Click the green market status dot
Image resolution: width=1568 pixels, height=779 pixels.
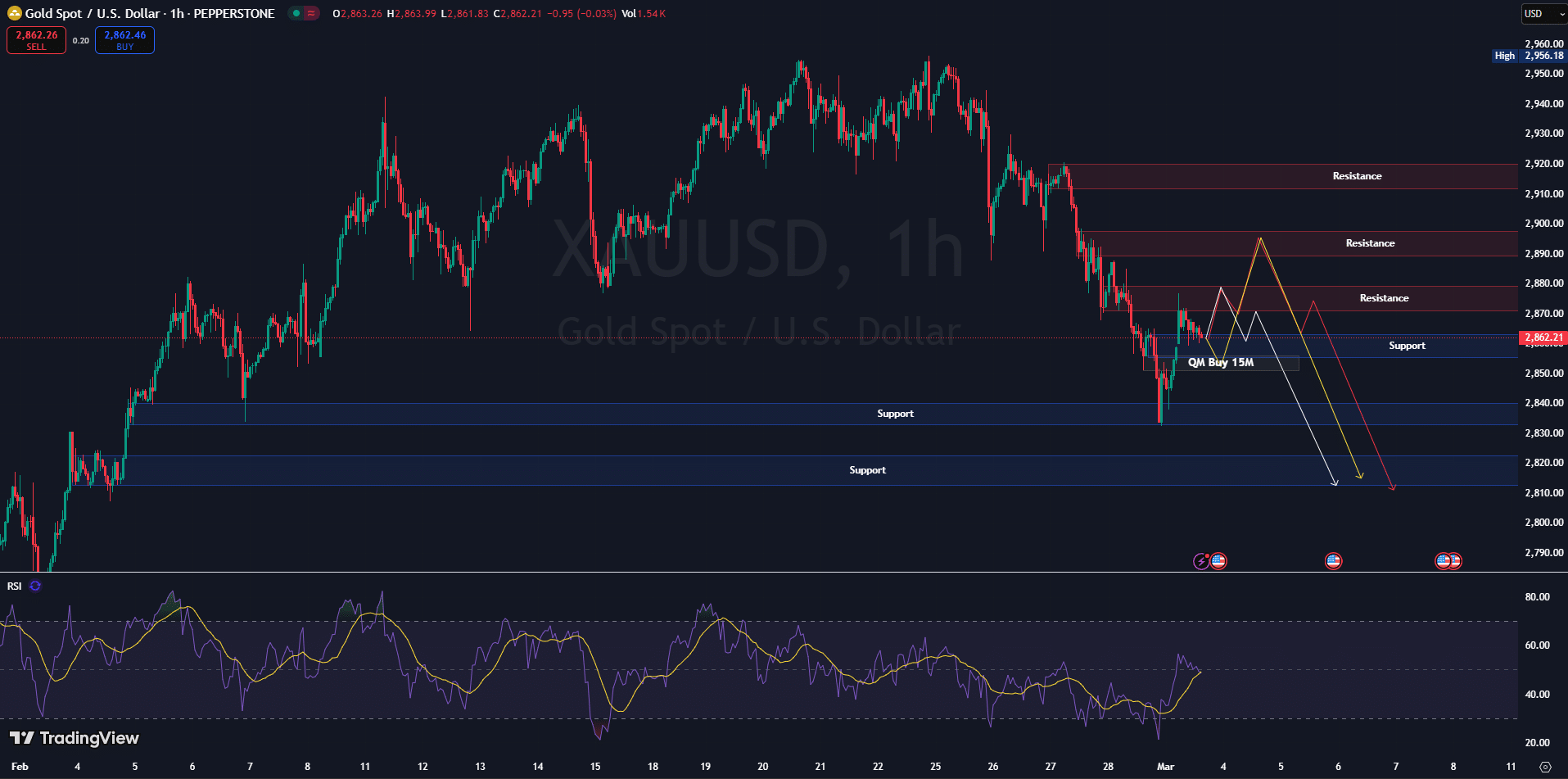click(296, 13)
